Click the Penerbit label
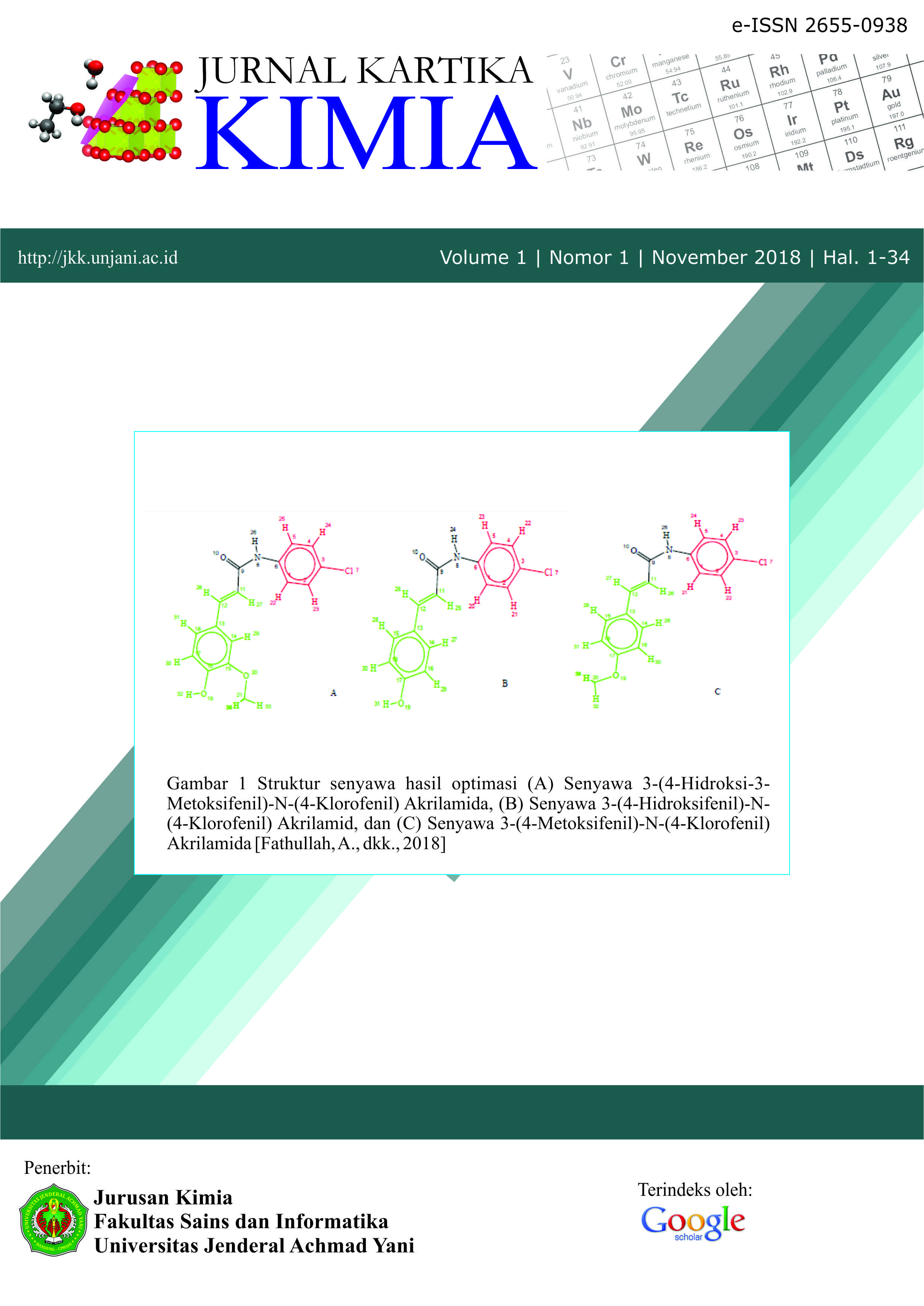924x1306 pixels. [57, 1168]
